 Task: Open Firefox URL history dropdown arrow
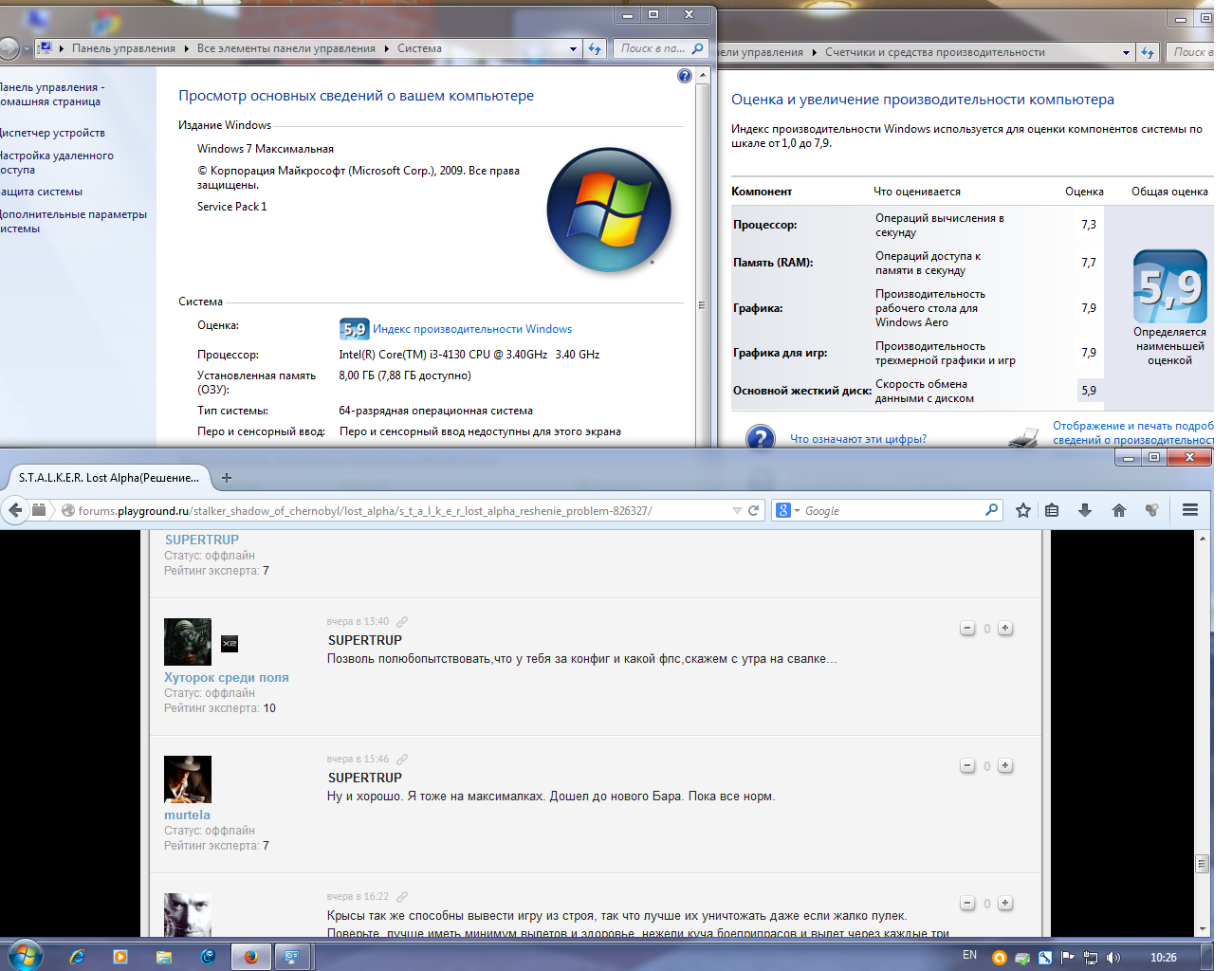coord(737,510)
